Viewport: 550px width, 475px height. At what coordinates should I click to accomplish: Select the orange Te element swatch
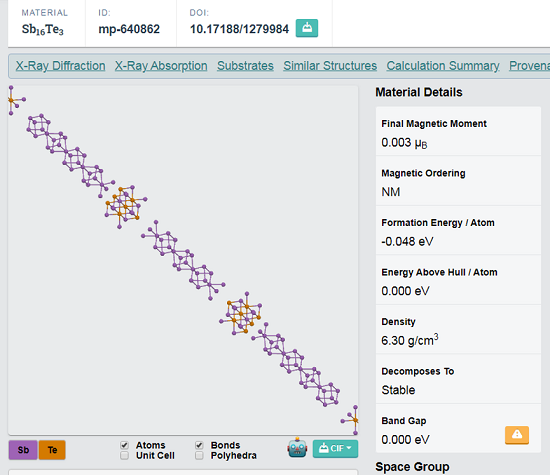pyautogui.click(x=52, y=450)
